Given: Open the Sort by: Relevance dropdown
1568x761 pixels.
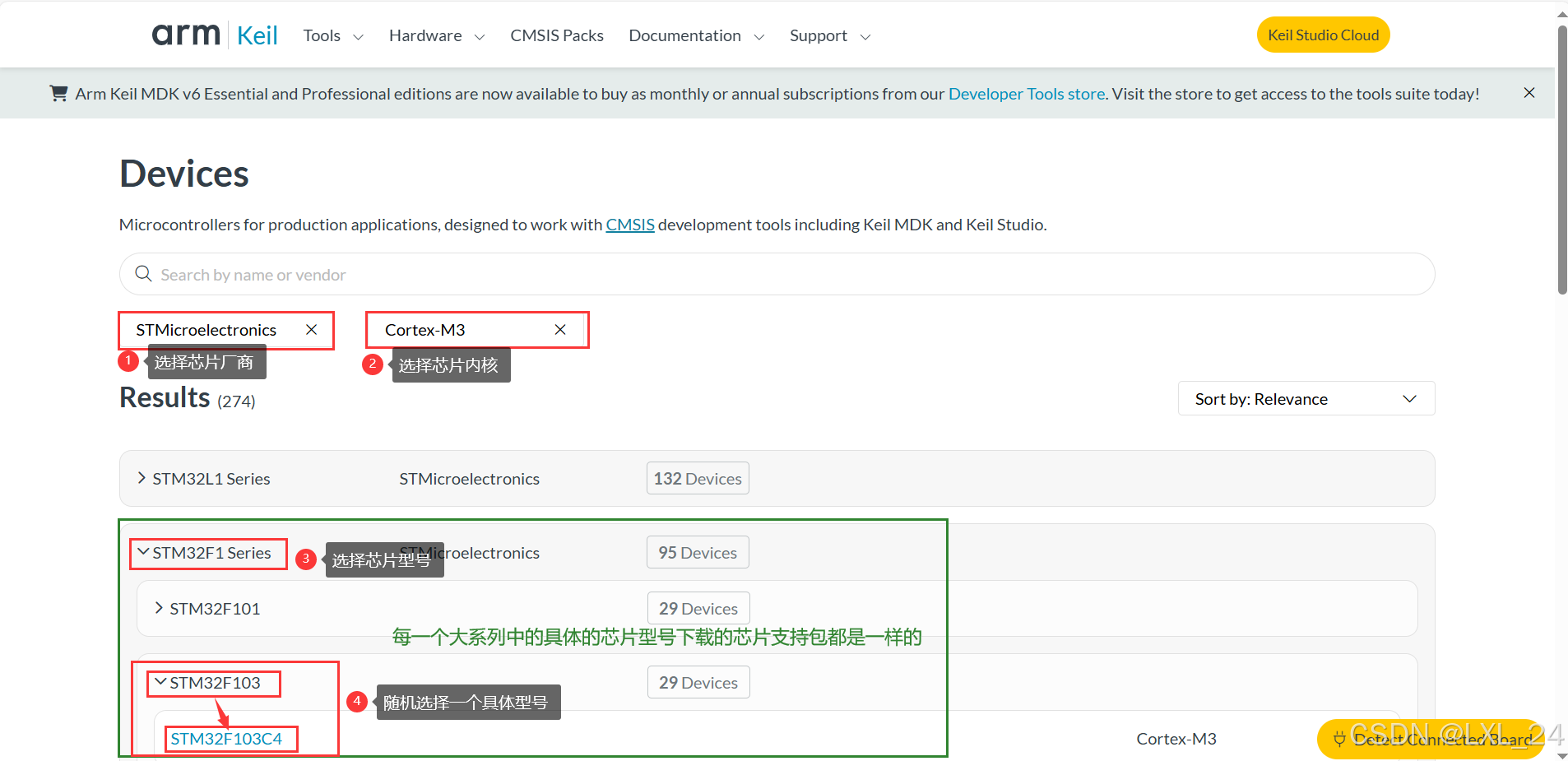Looking at the screenshot, I should tap(1306, 398).
